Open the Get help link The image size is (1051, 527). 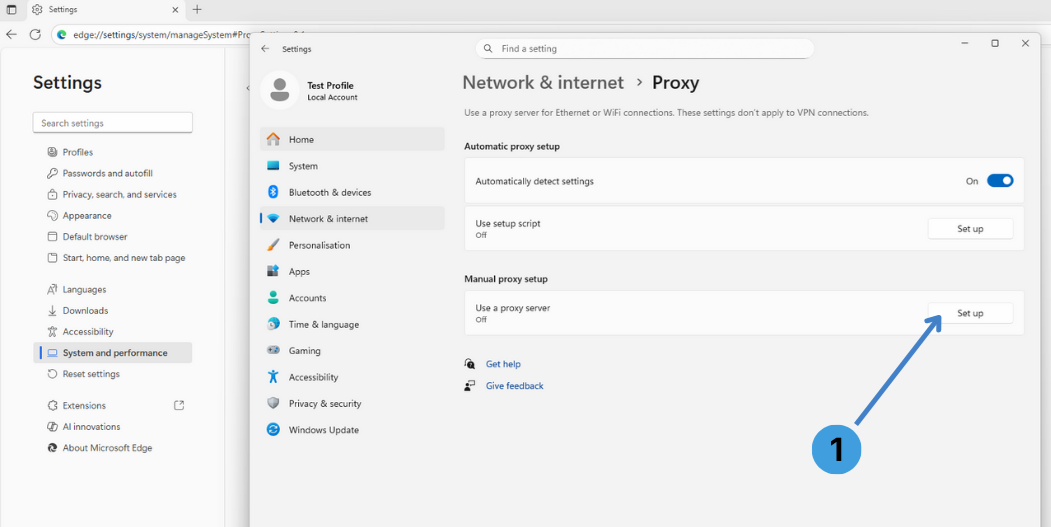click(503, 364)
